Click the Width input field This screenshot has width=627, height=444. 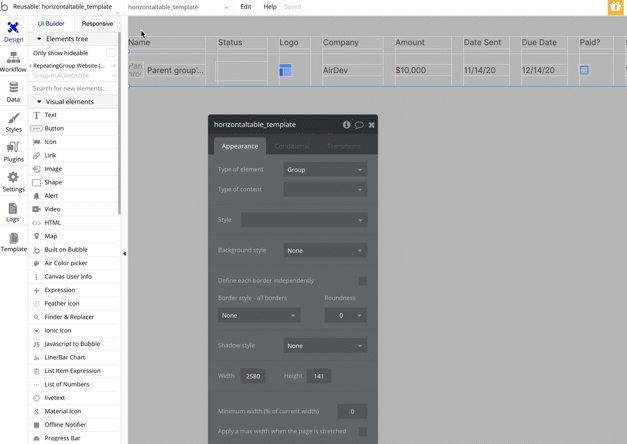[x=253, y=376]
